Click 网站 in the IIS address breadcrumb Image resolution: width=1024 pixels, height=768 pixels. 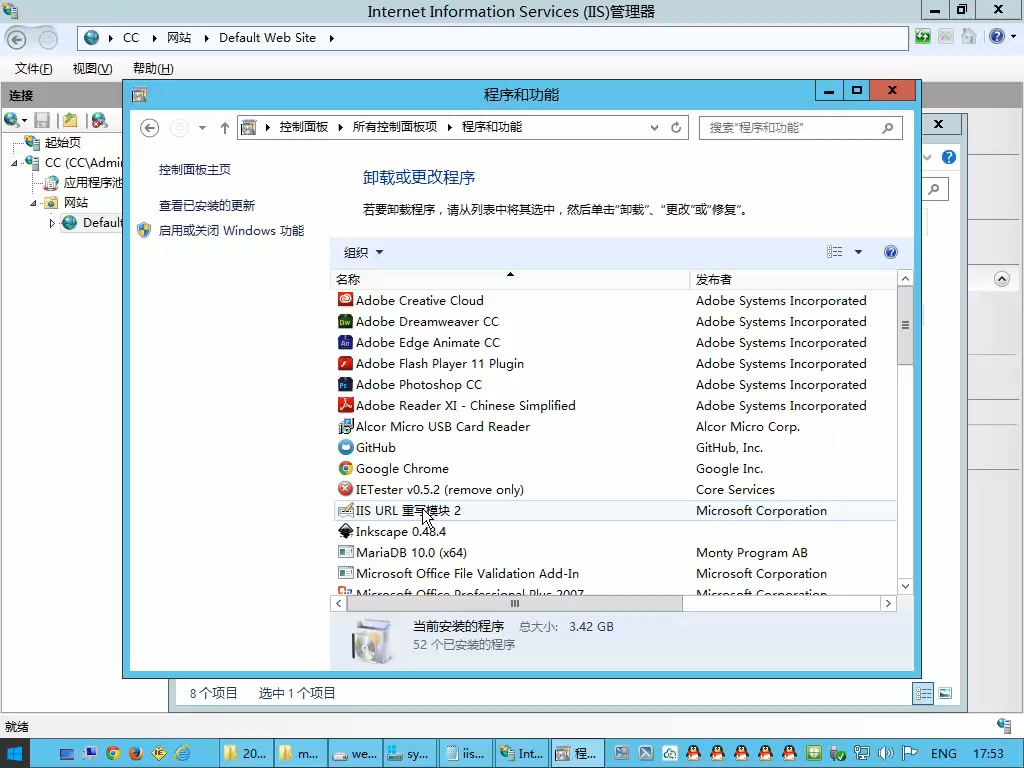(179, 38)
